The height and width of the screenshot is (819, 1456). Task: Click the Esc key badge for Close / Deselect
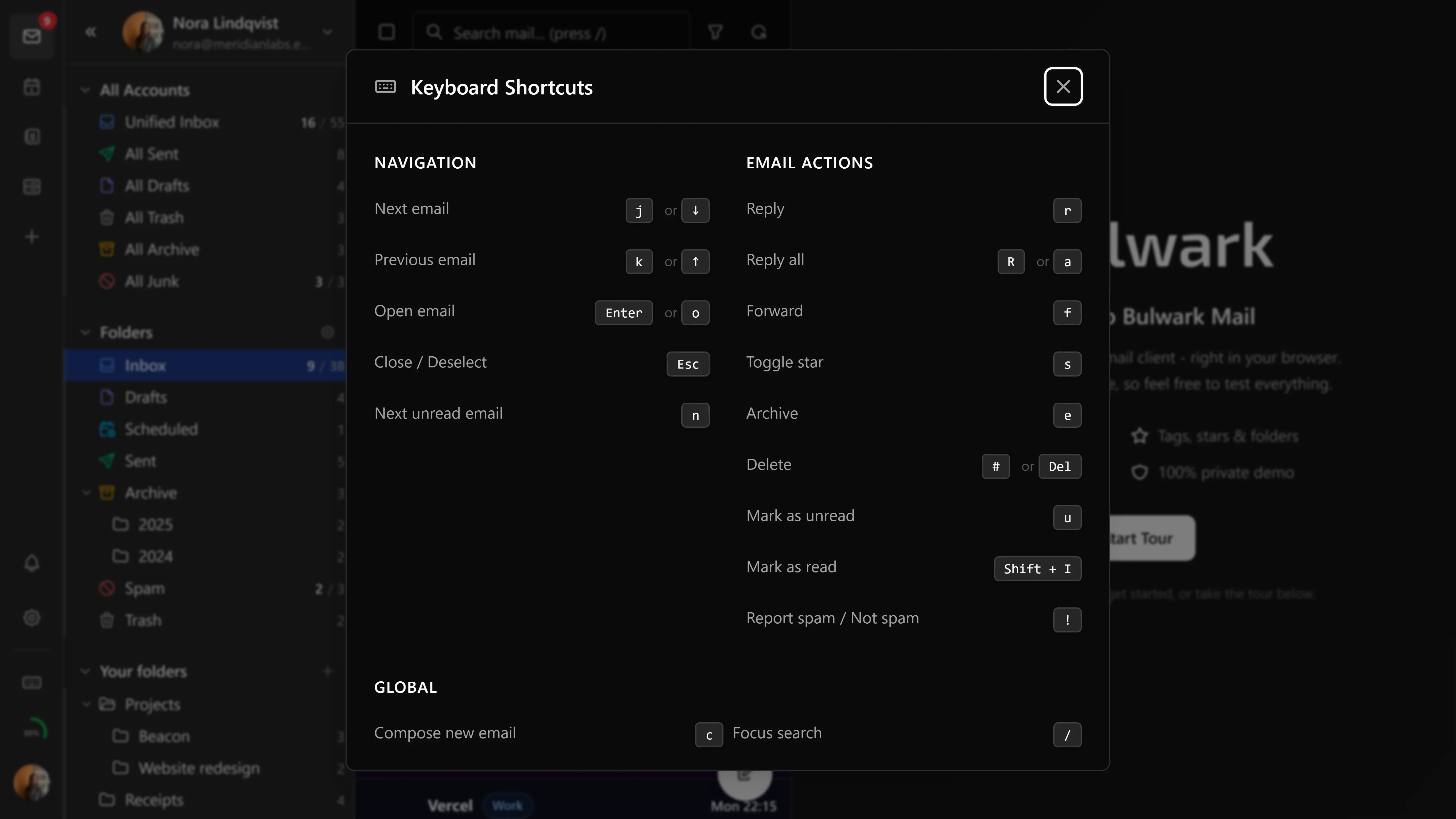tap(688, 364)
